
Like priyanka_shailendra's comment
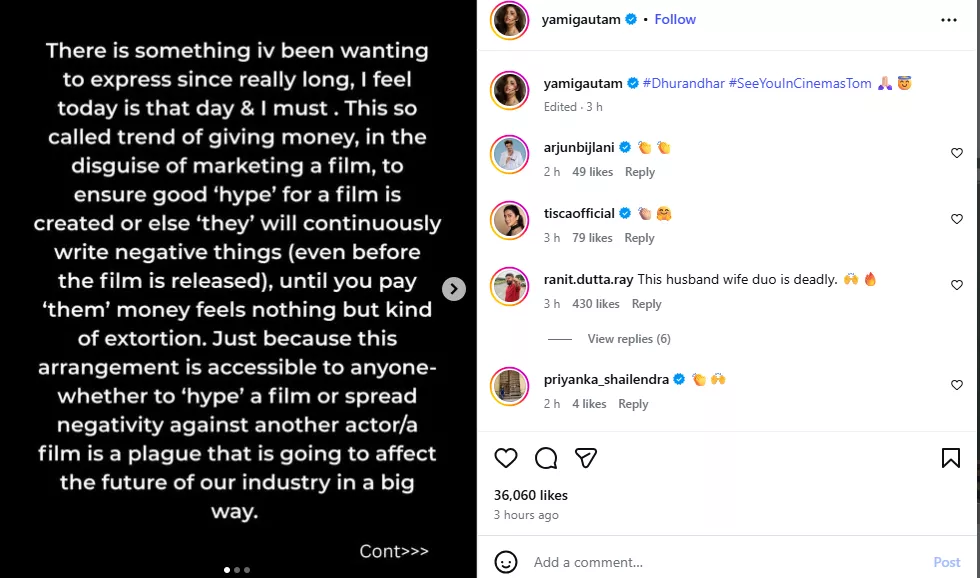[x=957, y=385]
